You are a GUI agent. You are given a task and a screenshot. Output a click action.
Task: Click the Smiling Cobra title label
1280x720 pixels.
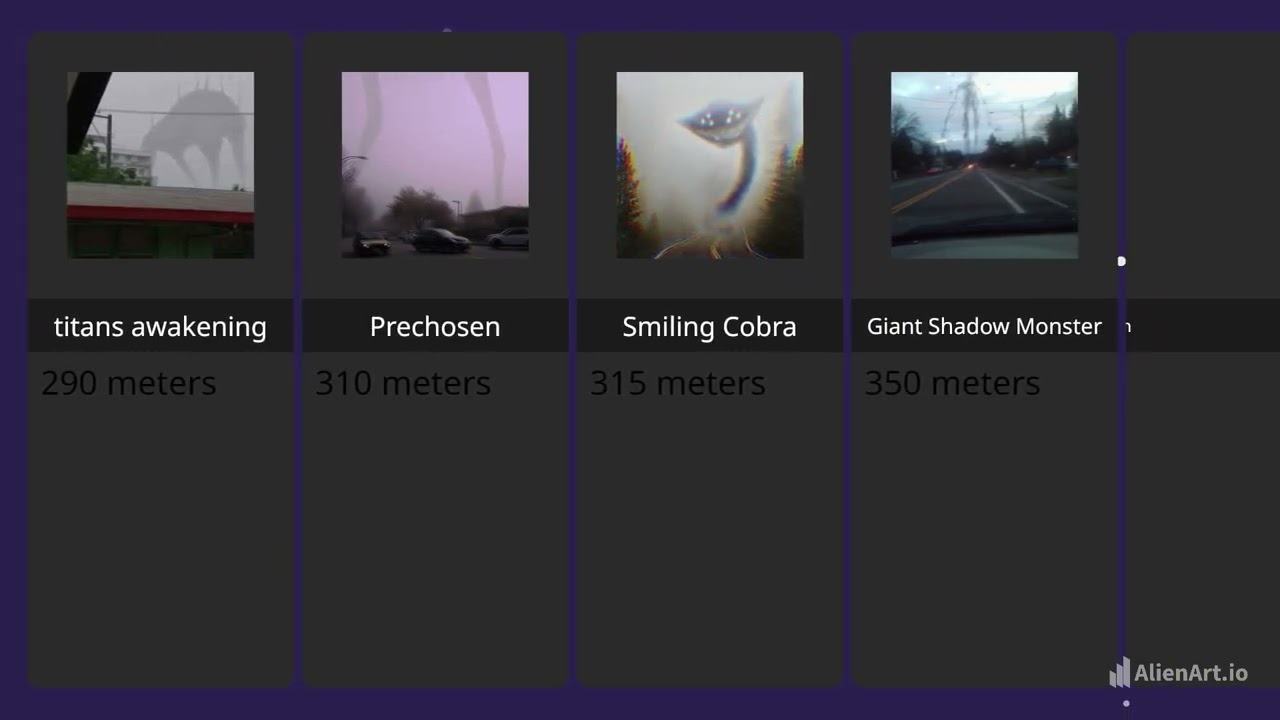click(x=710, y=326)
